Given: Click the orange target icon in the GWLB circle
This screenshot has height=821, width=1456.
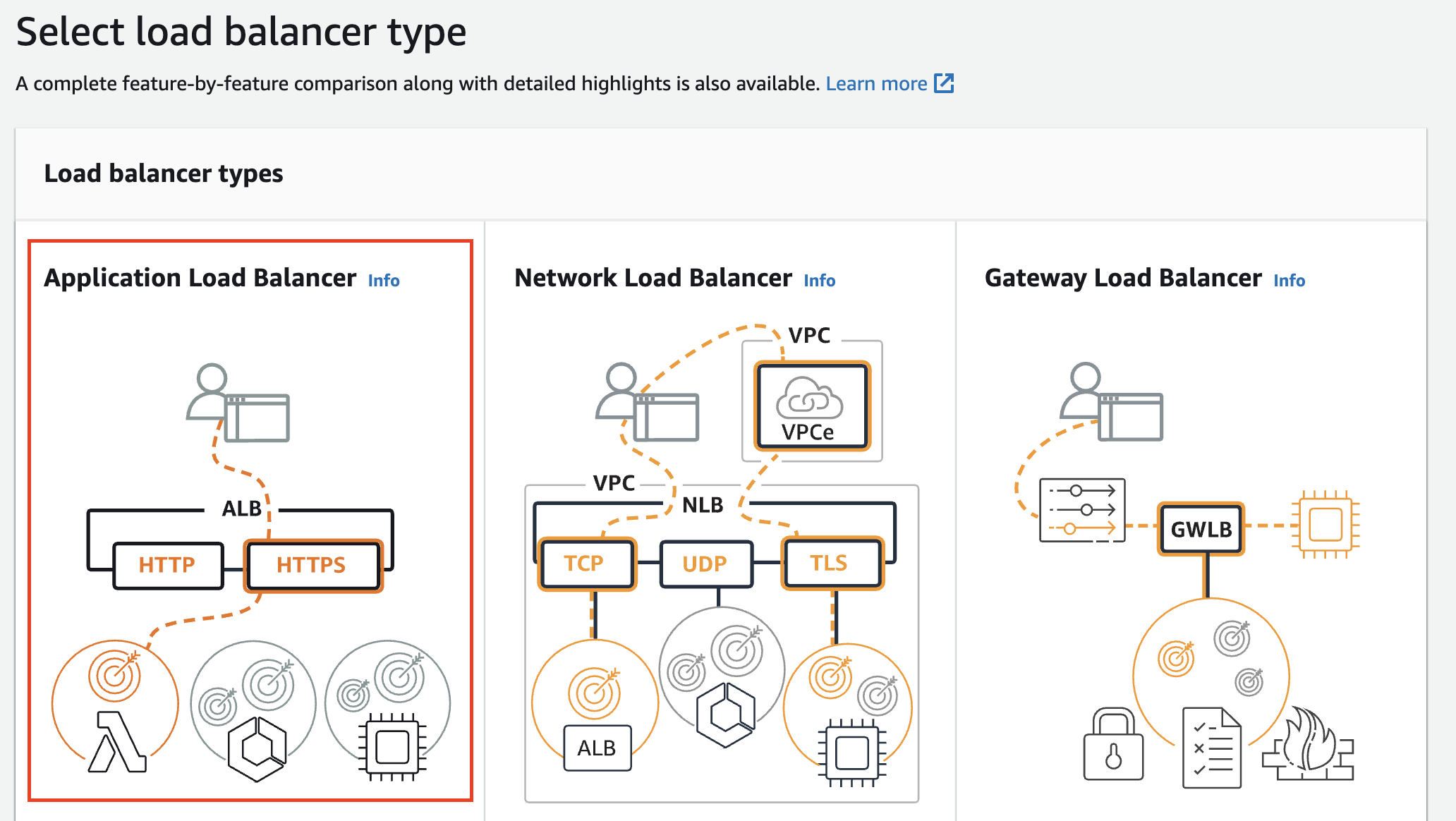Looking at the screenshot, I should (1175, 658).
